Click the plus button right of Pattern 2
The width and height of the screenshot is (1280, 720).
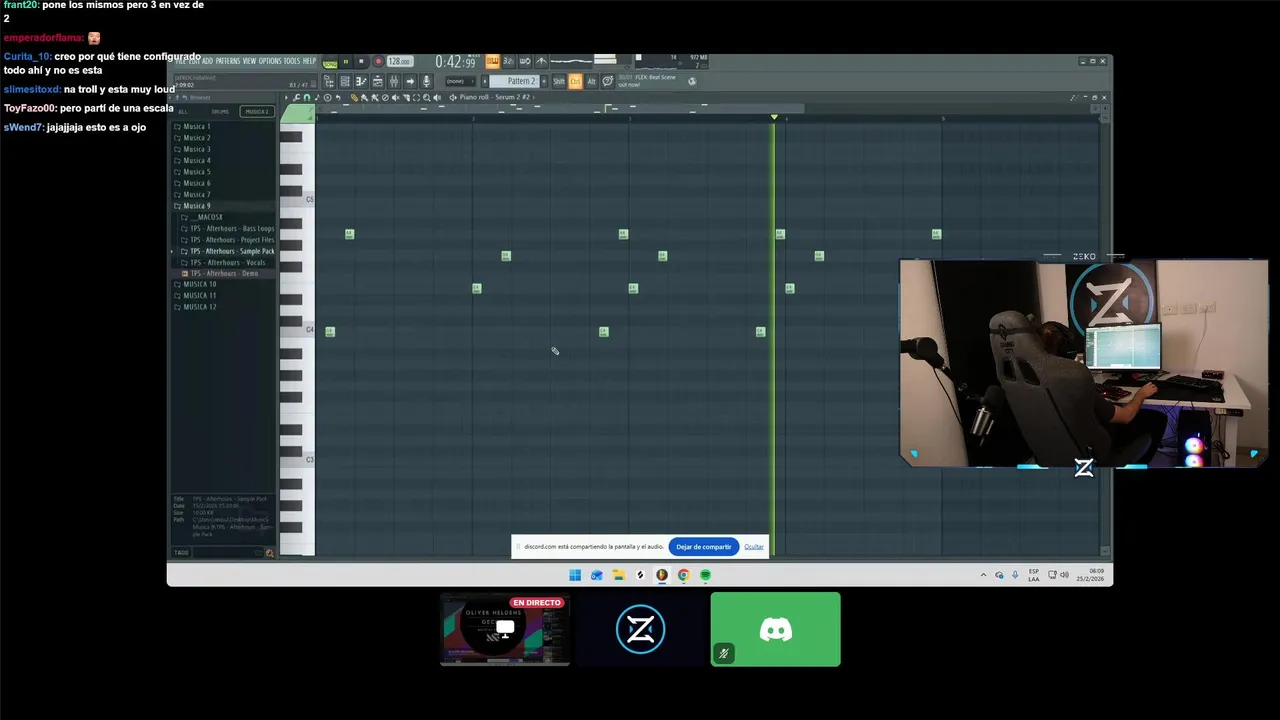[x=544, y=81]
